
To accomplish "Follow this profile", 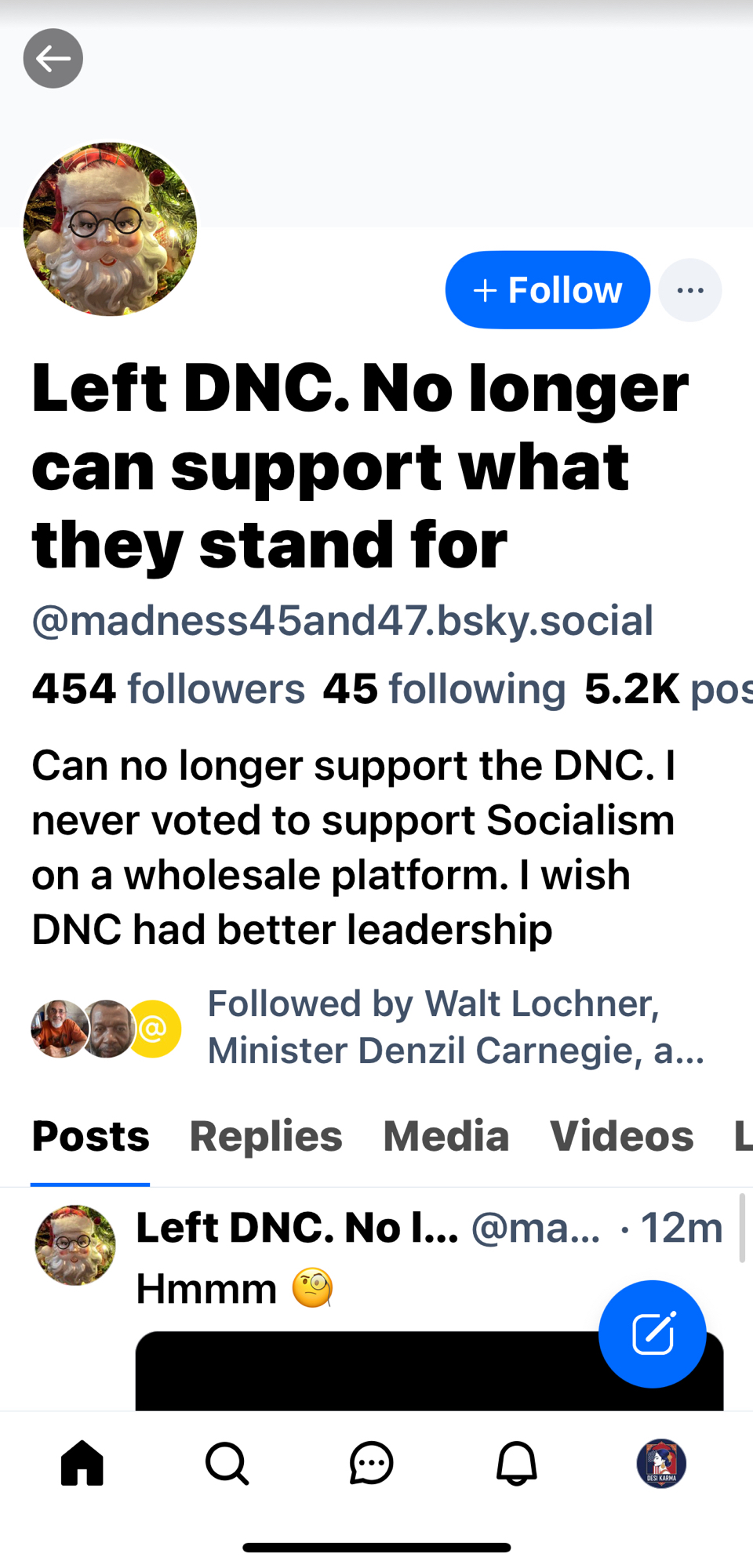I will click(547, 290).
